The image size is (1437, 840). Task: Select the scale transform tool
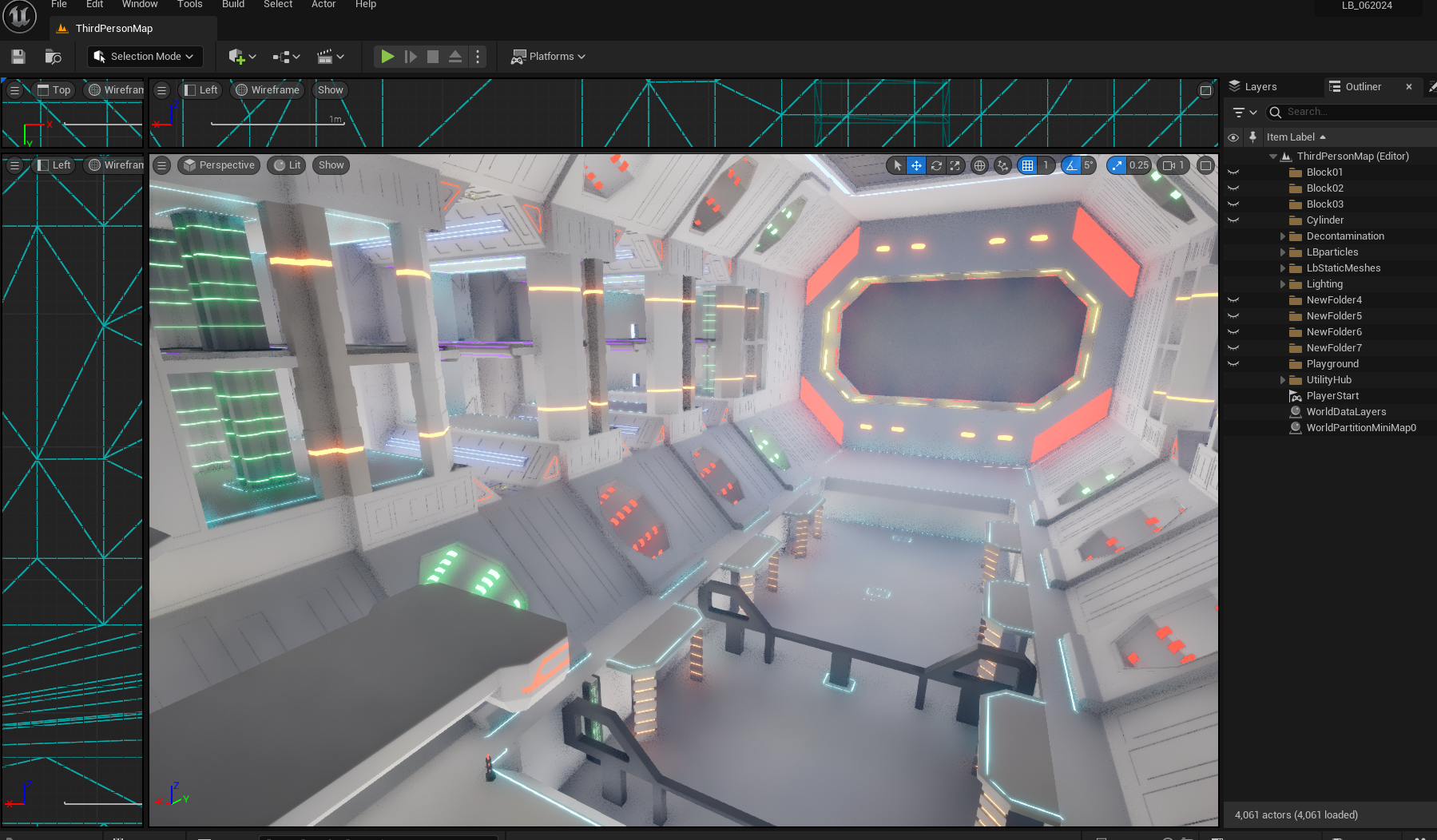coord(955,165)
